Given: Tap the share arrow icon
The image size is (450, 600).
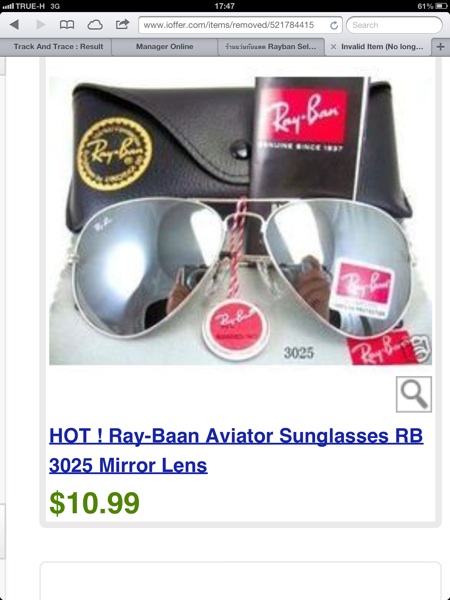Looking at the screenshot, I should click(122, 24).
